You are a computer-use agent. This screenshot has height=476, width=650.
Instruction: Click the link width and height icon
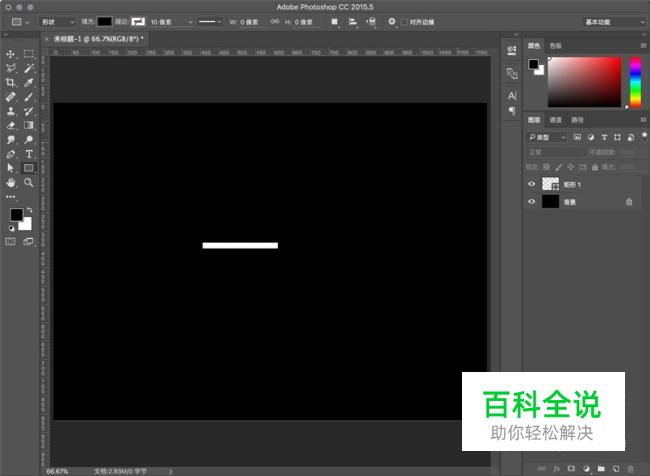pyautogui.click(x=274, y=22)
